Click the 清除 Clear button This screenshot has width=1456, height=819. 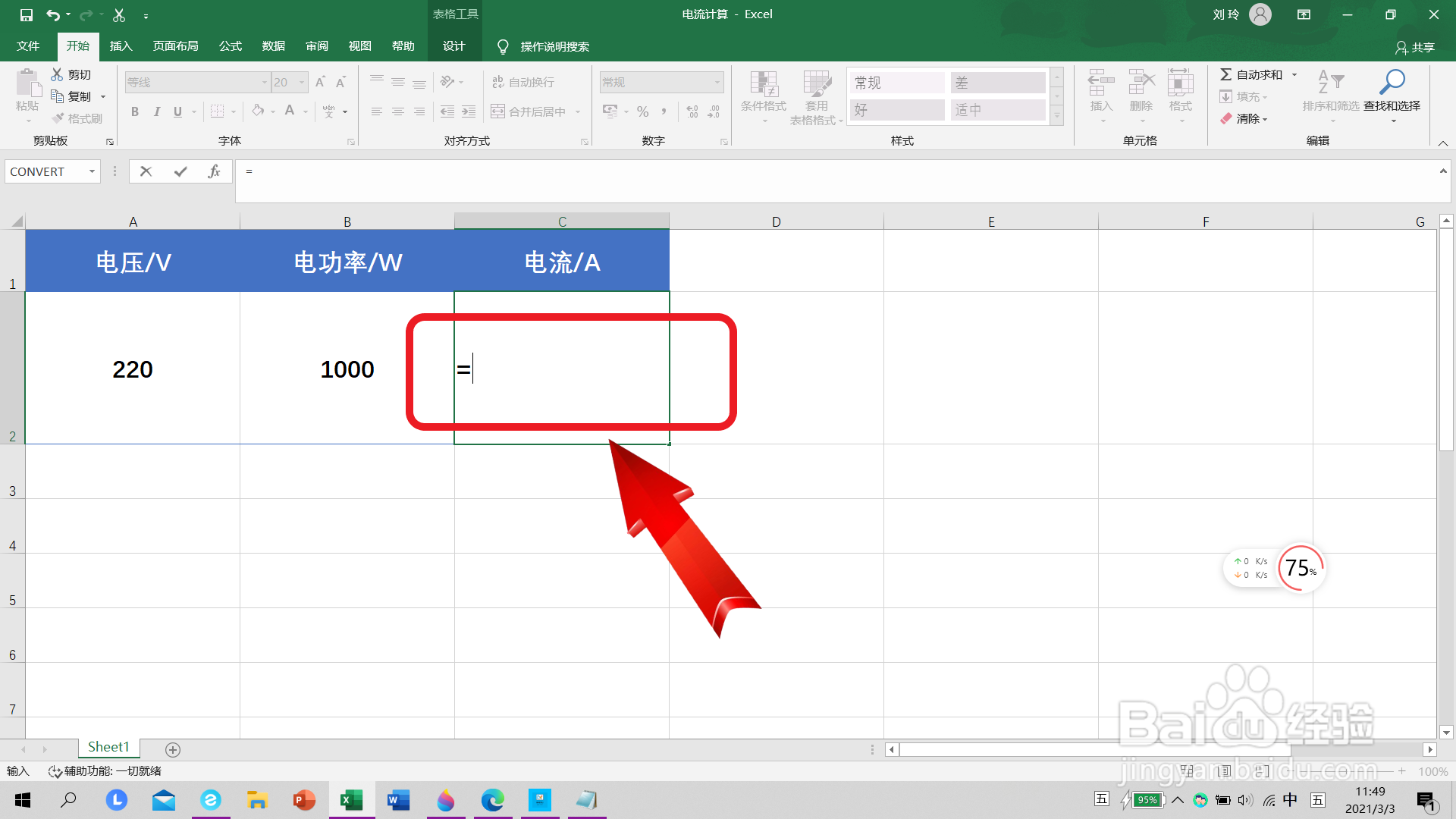click(x=1244, y=119)
